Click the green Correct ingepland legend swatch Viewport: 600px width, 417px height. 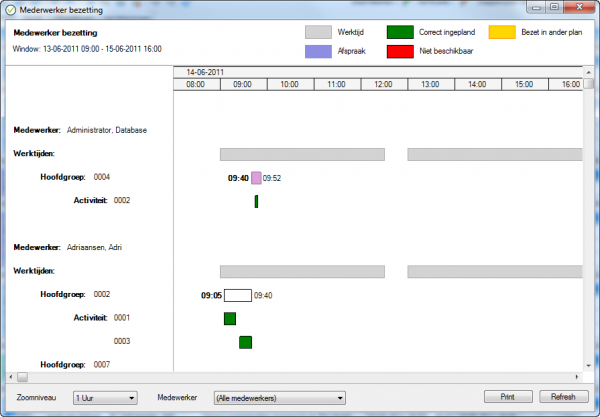pos(400,32)
